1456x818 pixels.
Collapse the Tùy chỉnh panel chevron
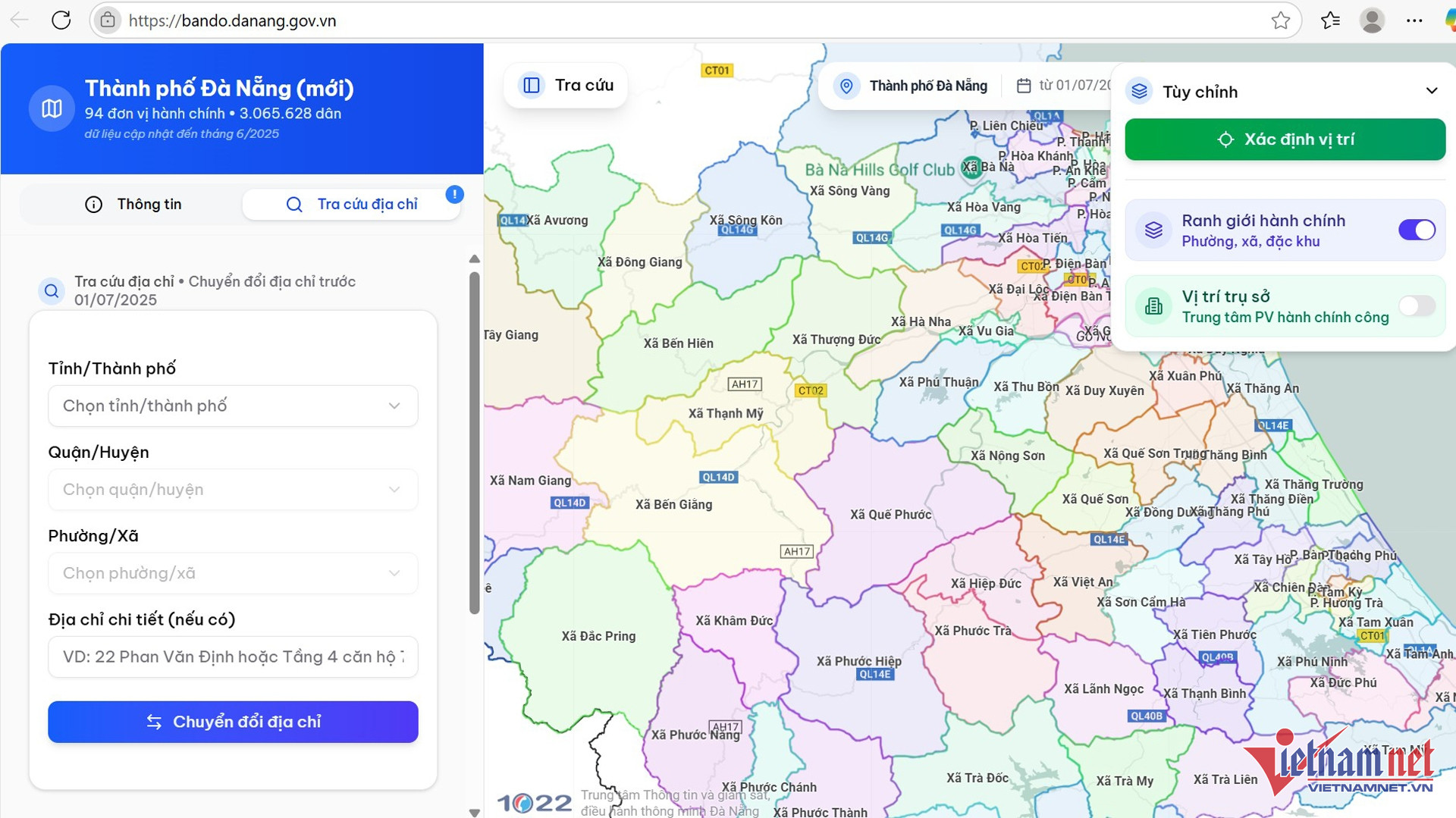tap(1431, 91)
